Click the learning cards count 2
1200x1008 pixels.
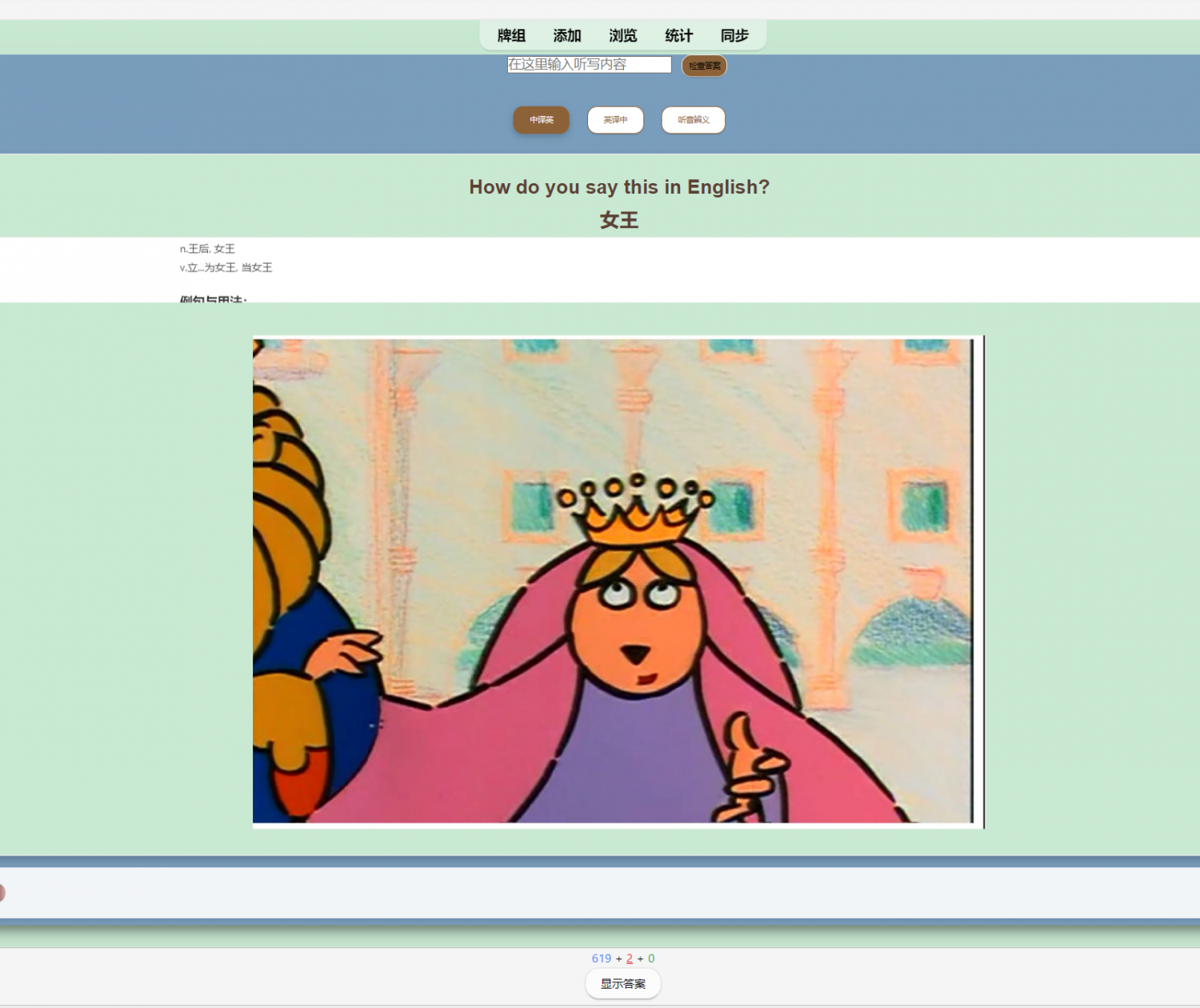630,958
